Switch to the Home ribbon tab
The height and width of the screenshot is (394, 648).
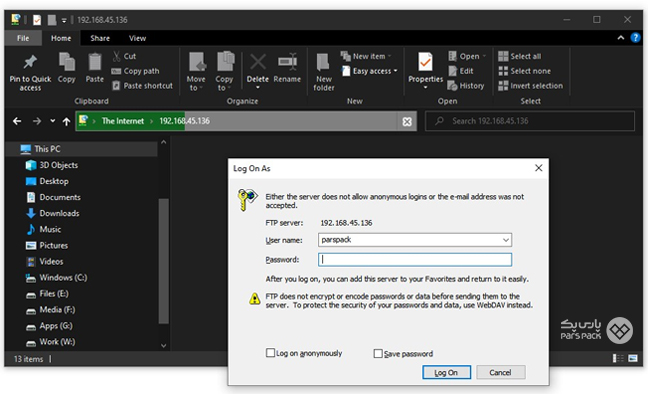click(x=61, y=38)
